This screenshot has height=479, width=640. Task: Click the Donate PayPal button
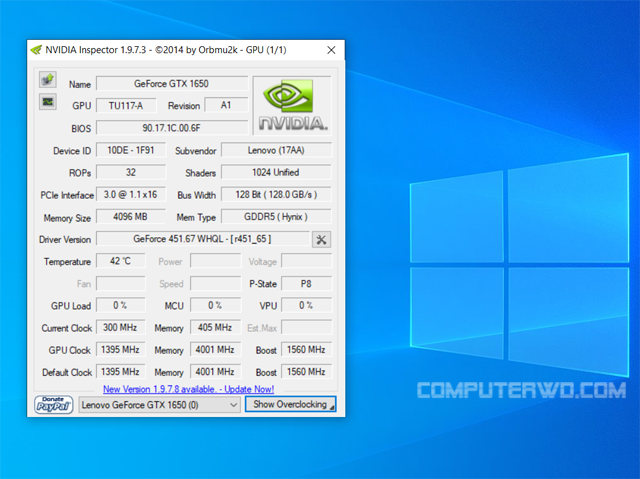pyautogui.click(x=53, y=405)
